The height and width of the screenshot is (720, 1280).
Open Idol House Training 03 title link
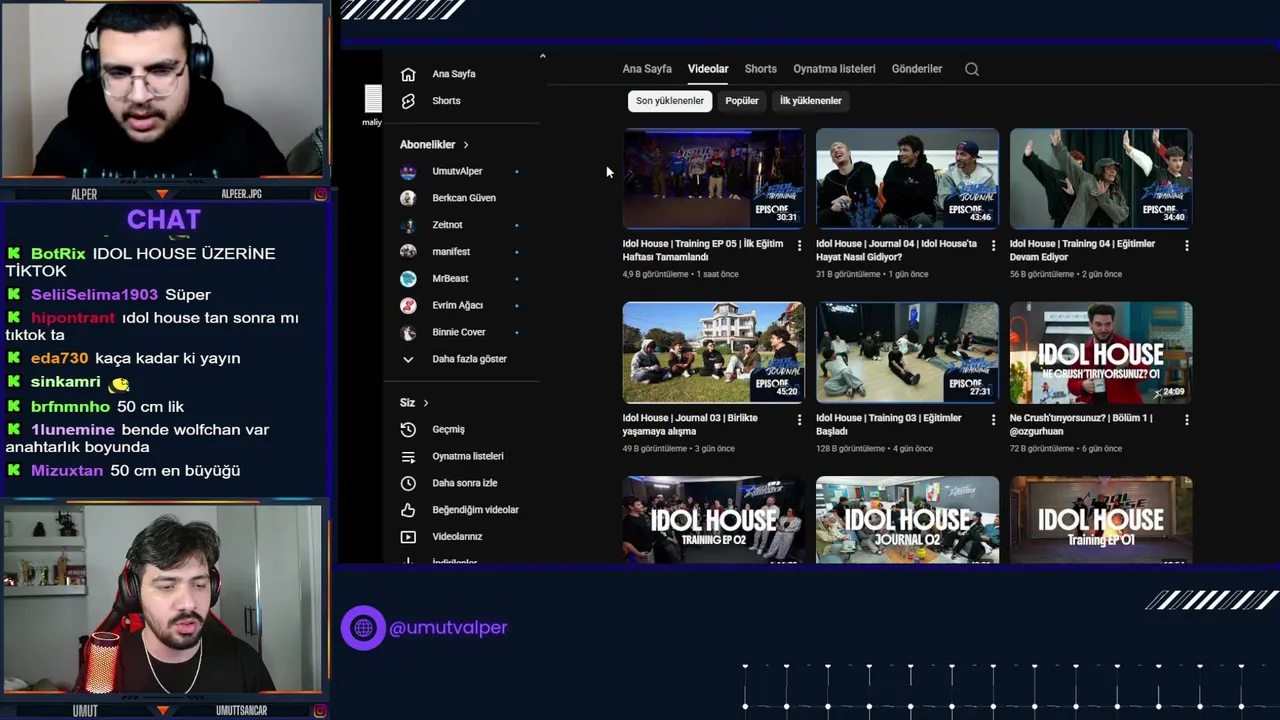(x=888, y=425)
